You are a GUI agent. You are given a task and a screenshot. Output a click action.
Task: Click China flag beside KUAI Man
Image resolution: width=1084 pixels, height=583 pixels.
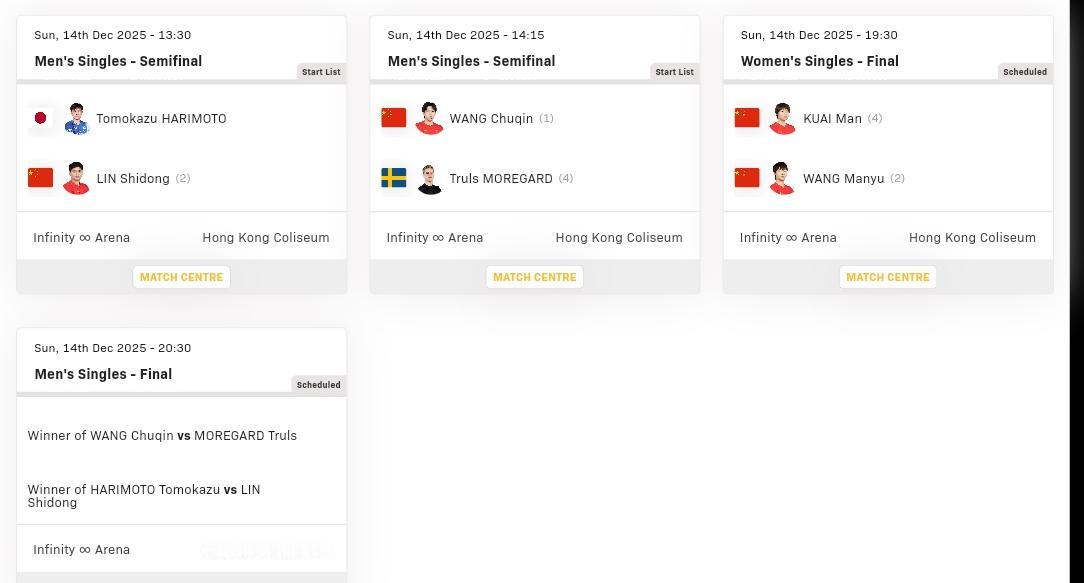tap(747, 118)
